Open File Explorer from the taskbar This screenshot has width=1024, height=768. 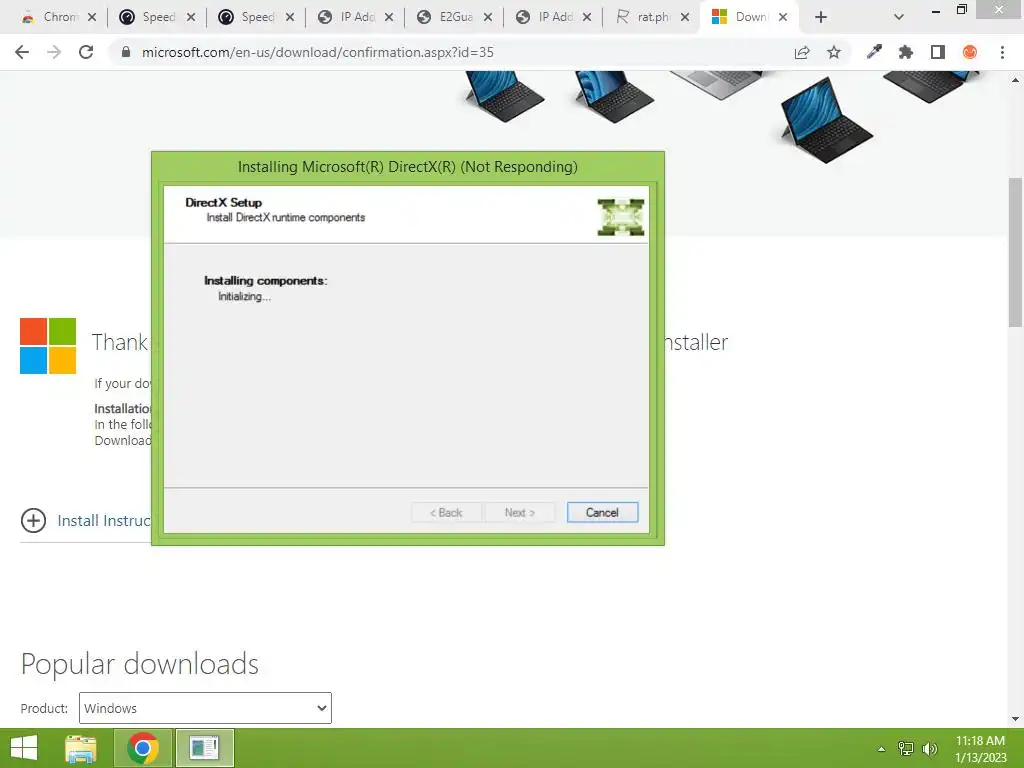point(81,748)
